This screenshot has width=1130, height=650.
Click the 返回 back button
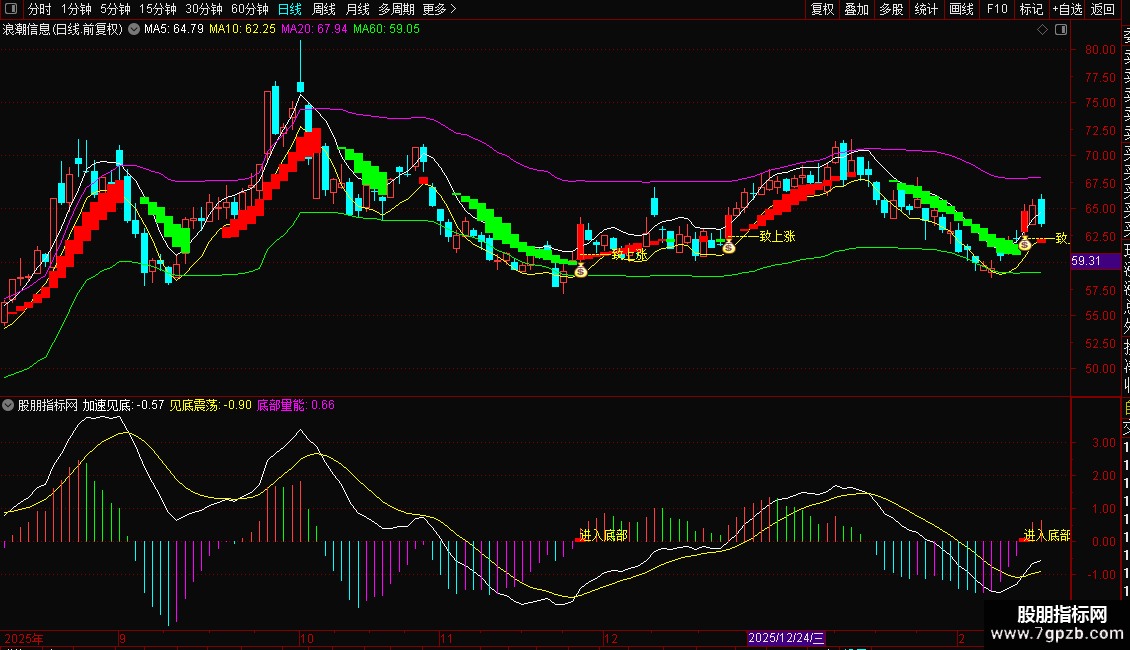pyautogui.click(x=1103, y=9)
